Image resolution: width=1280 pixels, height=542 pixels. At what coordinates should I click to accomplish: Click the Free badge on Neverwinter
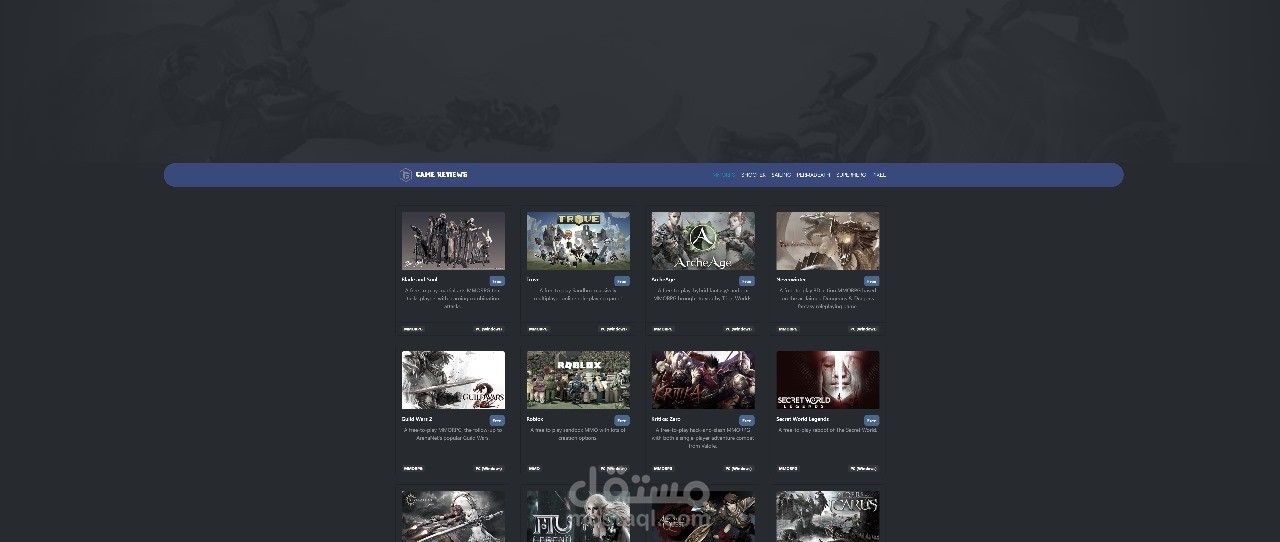[x=872, y=281]
